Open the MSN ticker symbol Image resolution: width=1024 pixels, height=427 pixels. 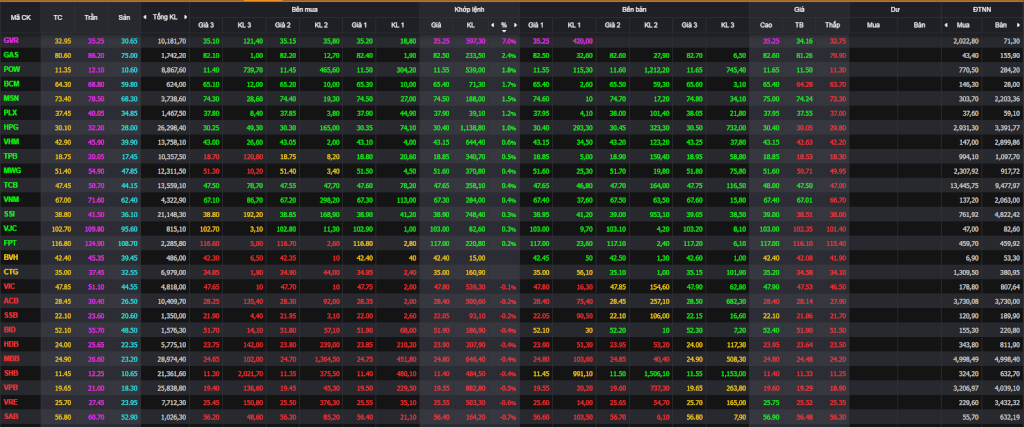tap(11, 98)
